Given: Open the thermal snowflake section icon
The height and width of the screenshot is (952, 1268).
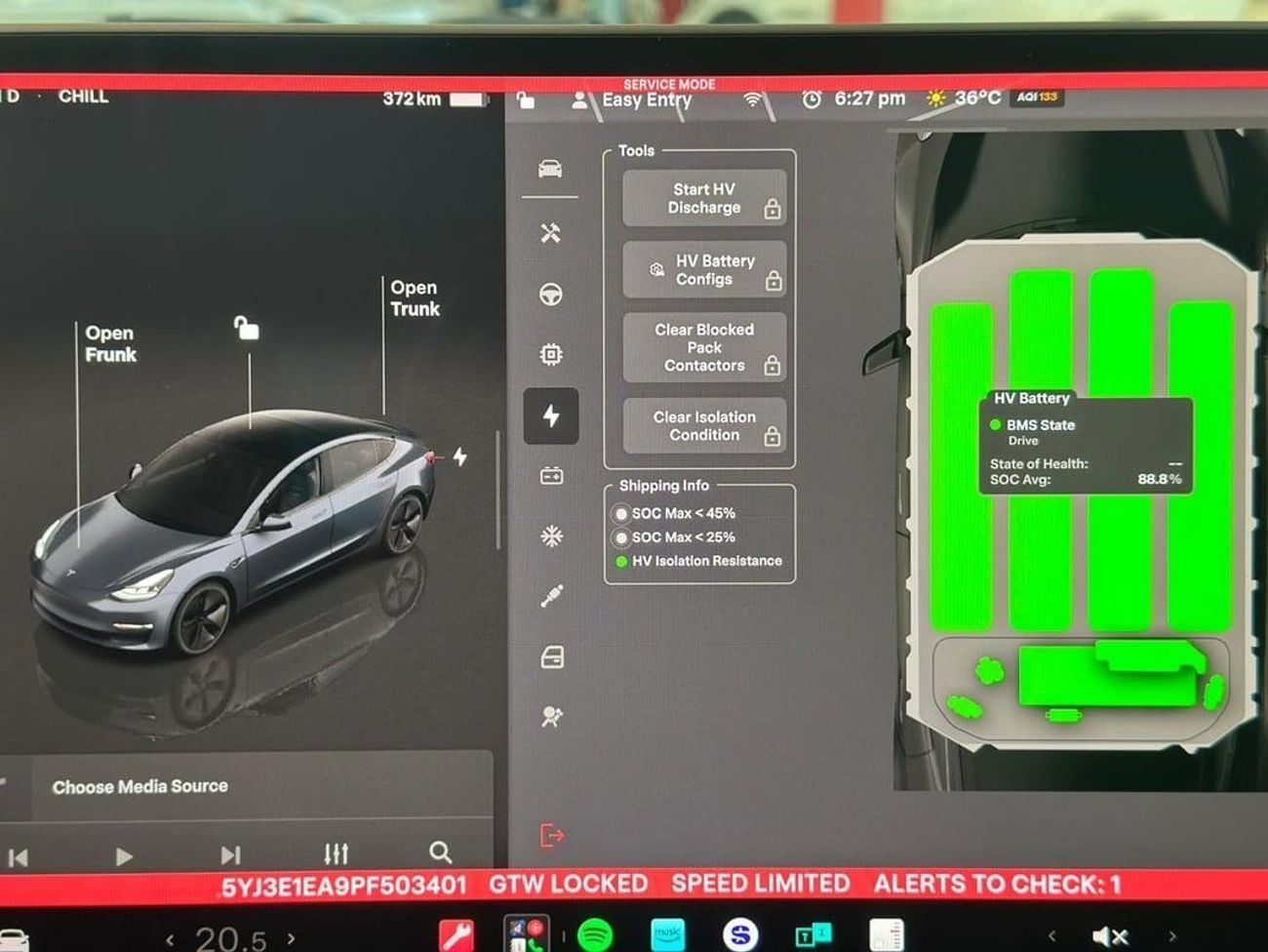Looking at the screenshot, I should tap(551, 536).
